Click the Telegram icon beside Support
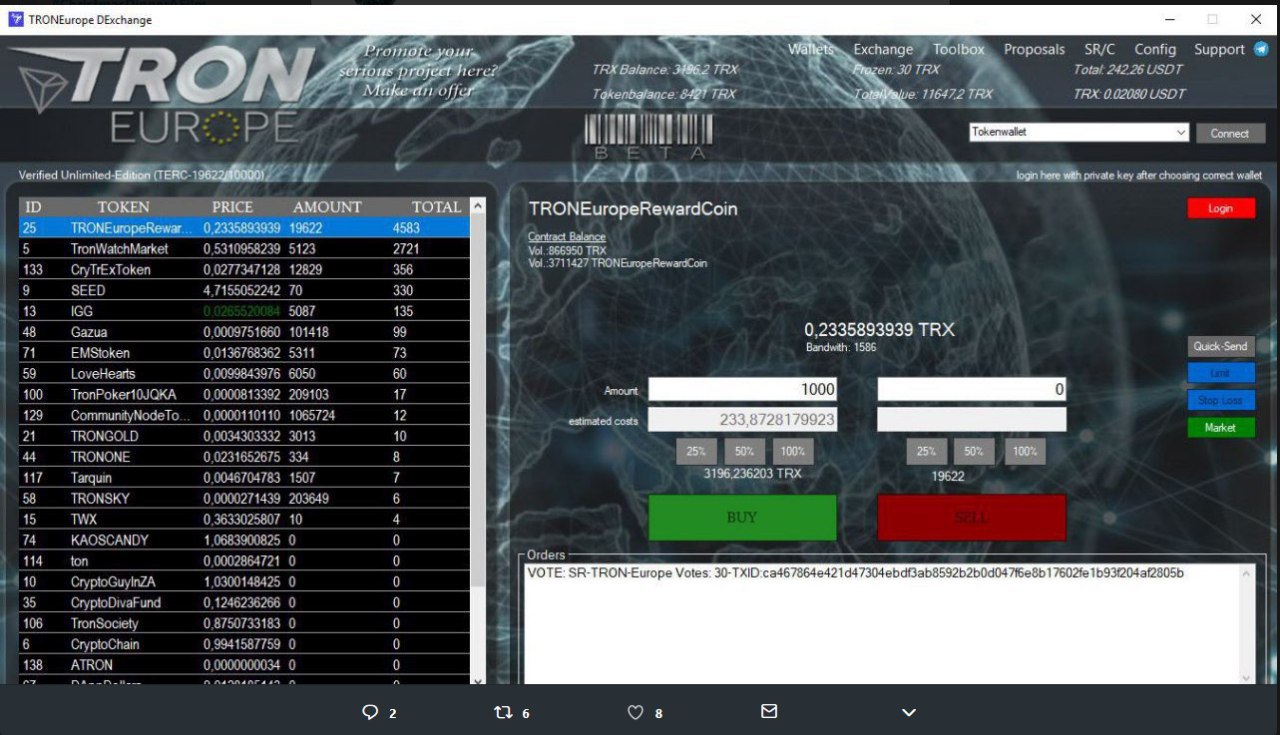The width and height of the screenshot is (1280, 735). (1261, 49)
